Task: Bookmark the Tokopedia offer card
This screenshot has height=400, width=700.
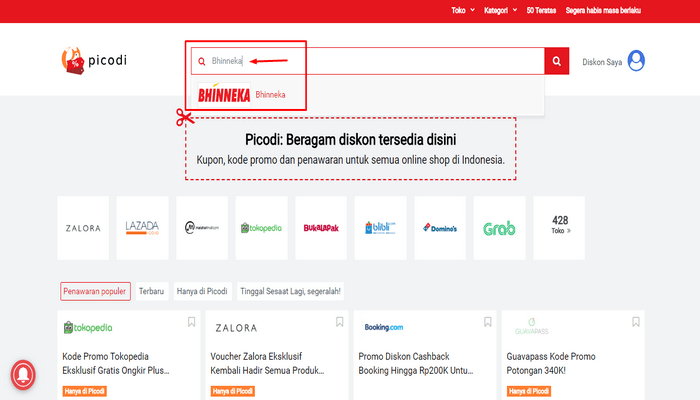Action: pos(192,322)
